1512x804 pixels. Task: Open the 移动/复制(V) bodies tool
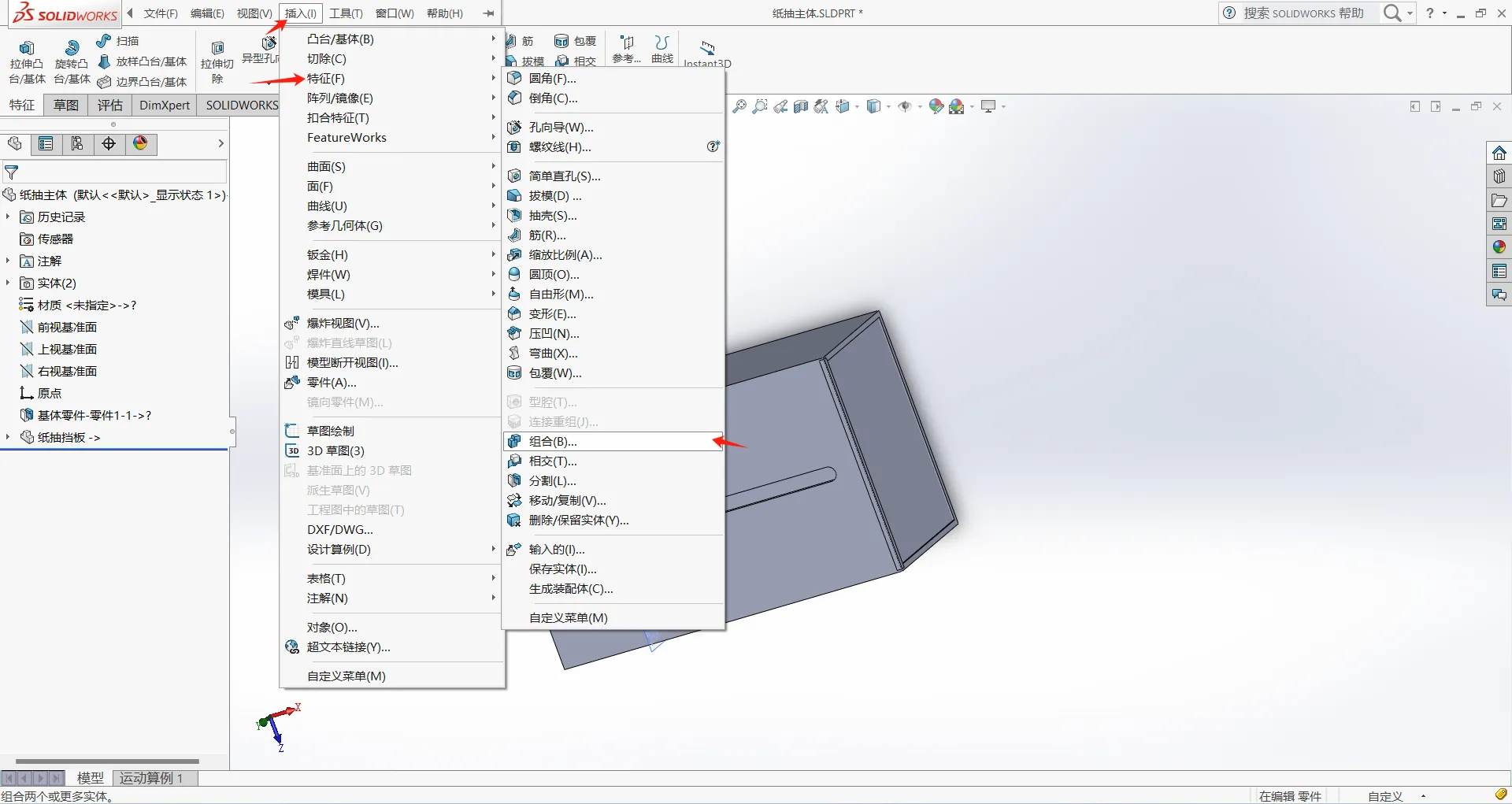(567, 501)
